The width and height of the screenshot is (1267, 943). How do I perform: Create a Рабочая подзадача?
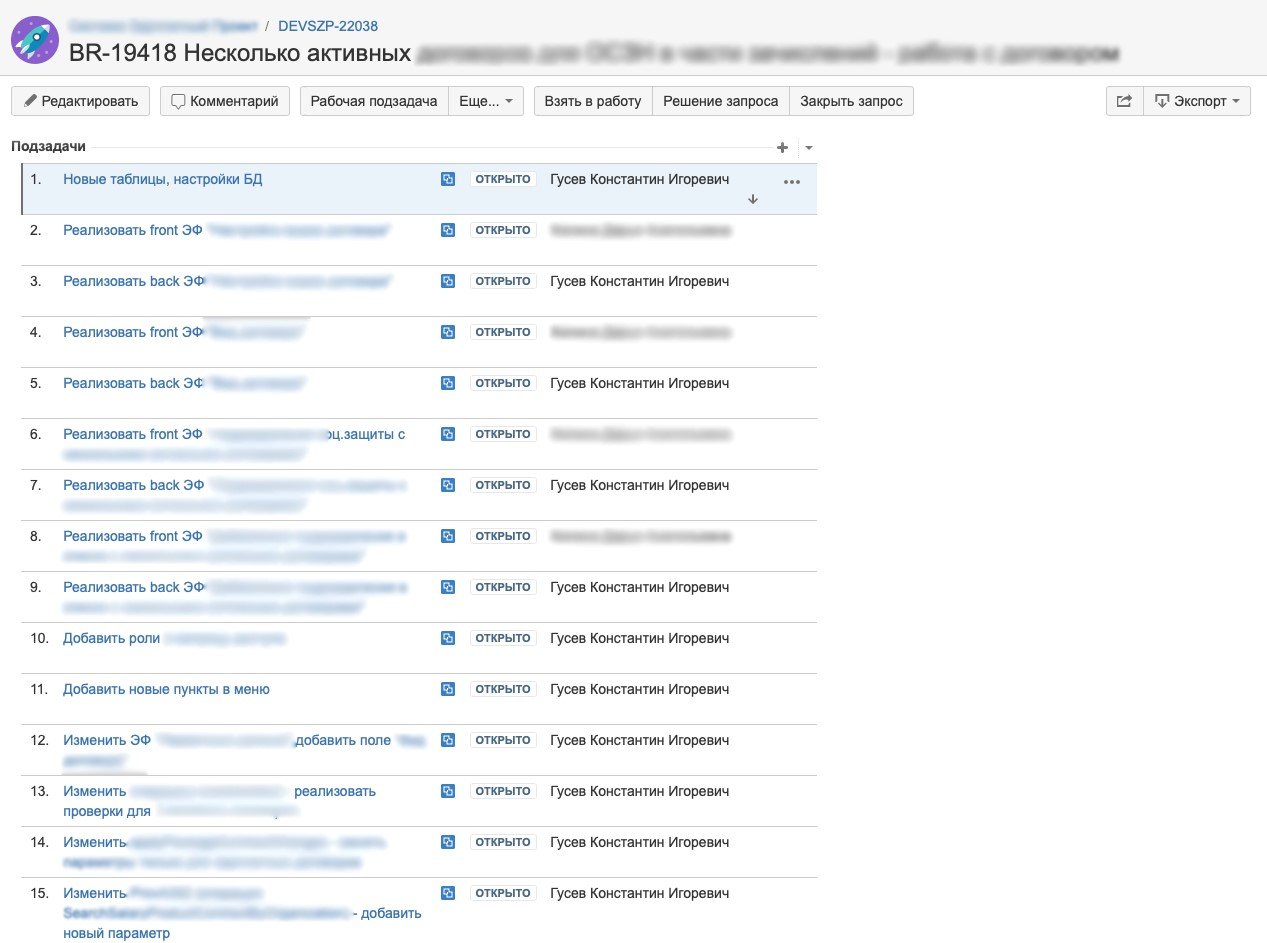374,101
